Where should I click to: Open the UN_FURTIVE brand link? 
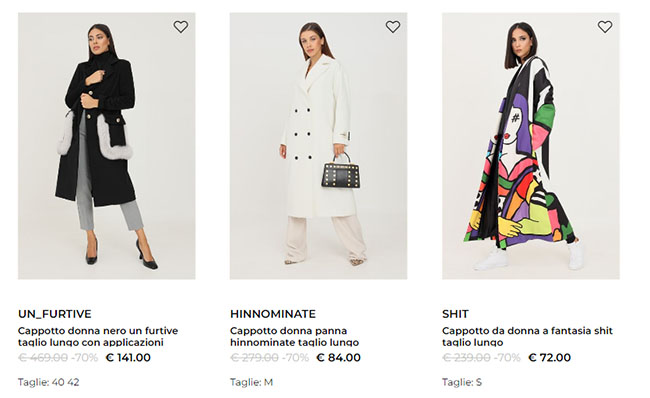click(x=55, y=314)
